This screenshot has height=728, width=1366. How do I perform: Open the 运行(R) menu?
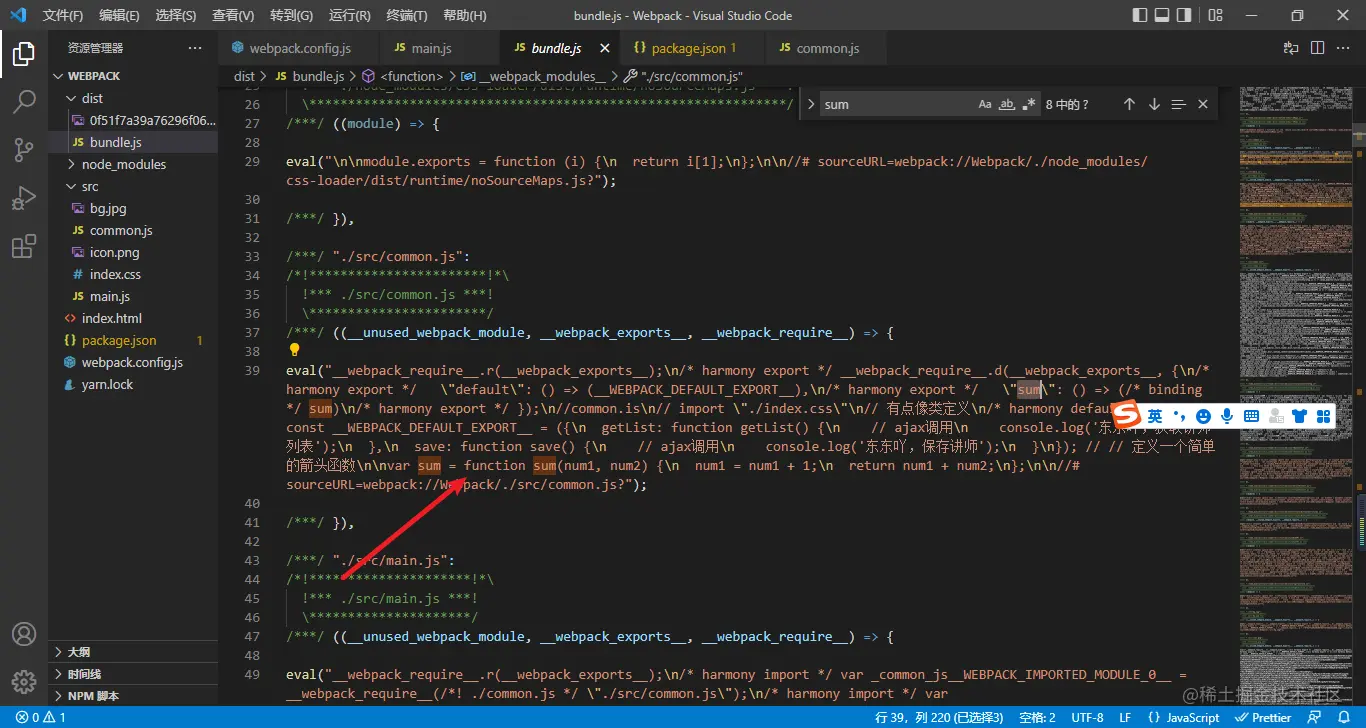point(349,15)
